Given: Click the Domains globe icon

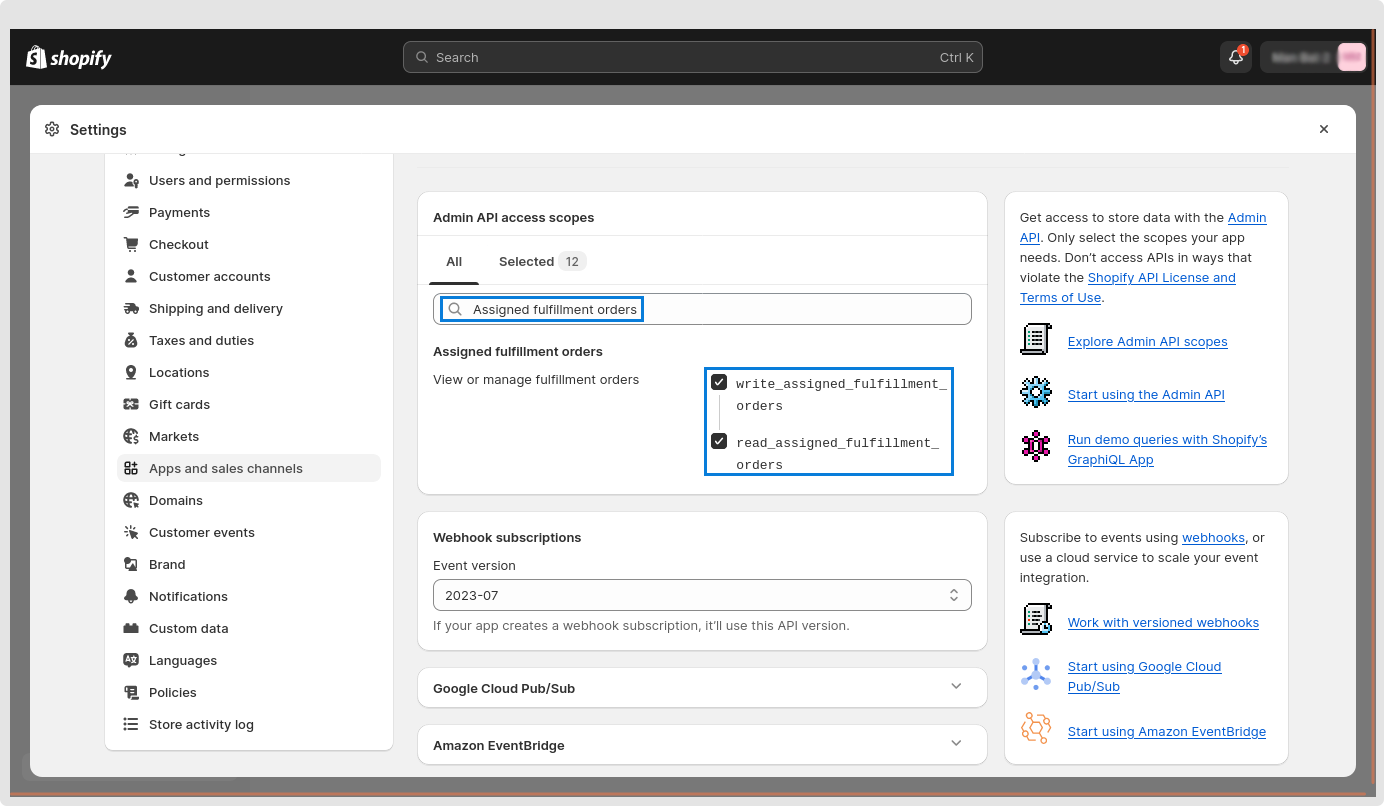Looking at the screenshot, I should click(131, 501).
